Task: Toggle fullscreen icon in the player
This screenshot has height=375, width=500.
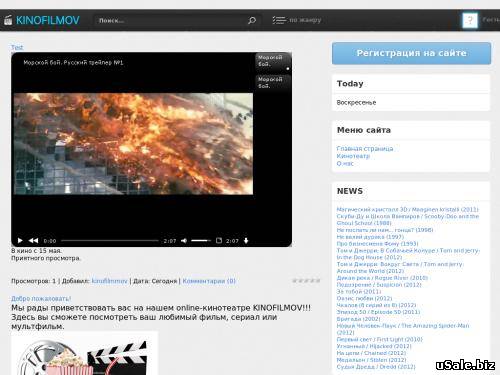Action: coord(219,240)
